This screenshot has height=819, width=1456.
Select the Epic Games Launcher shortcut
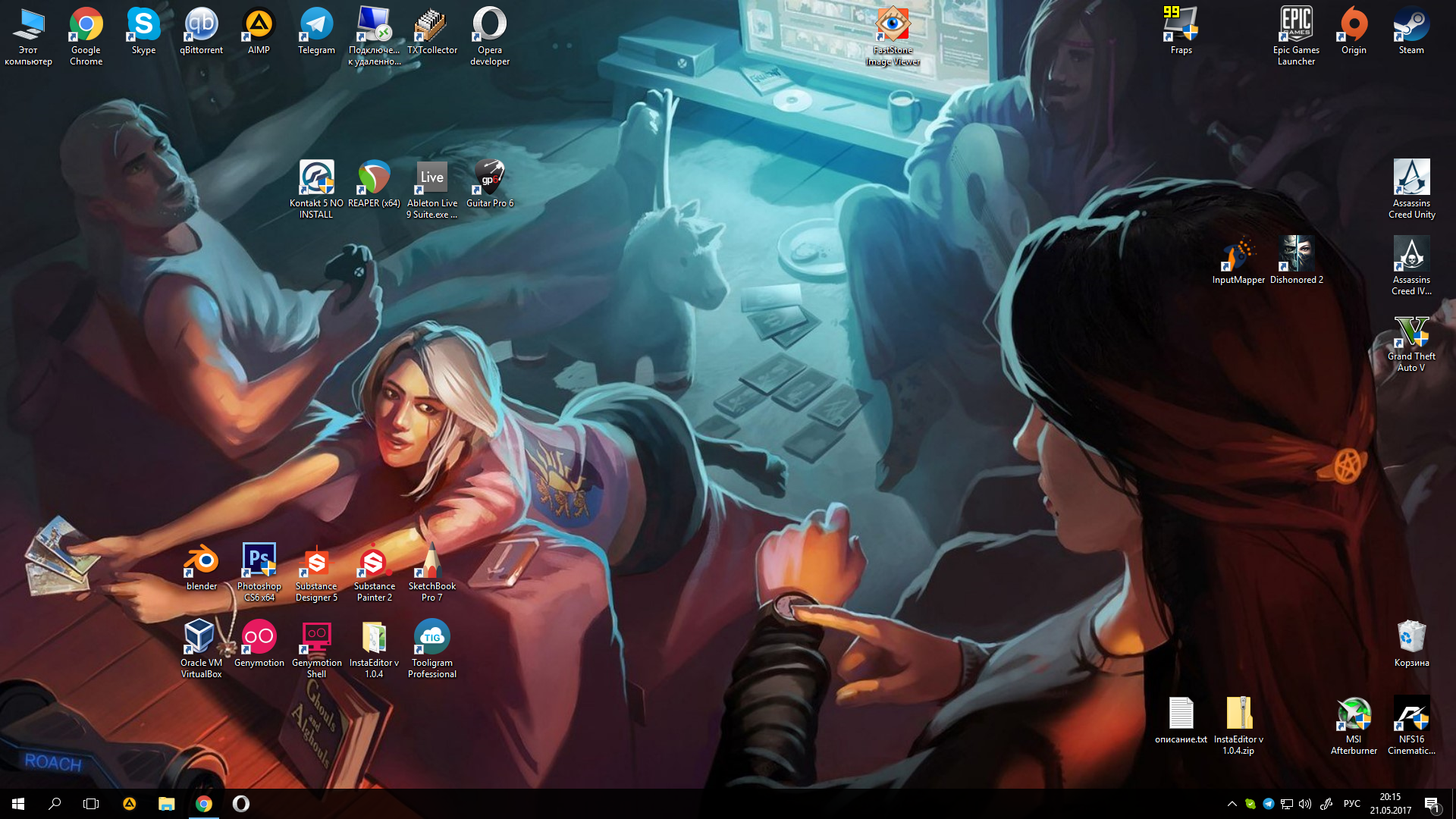click(x=1296, y=36)
